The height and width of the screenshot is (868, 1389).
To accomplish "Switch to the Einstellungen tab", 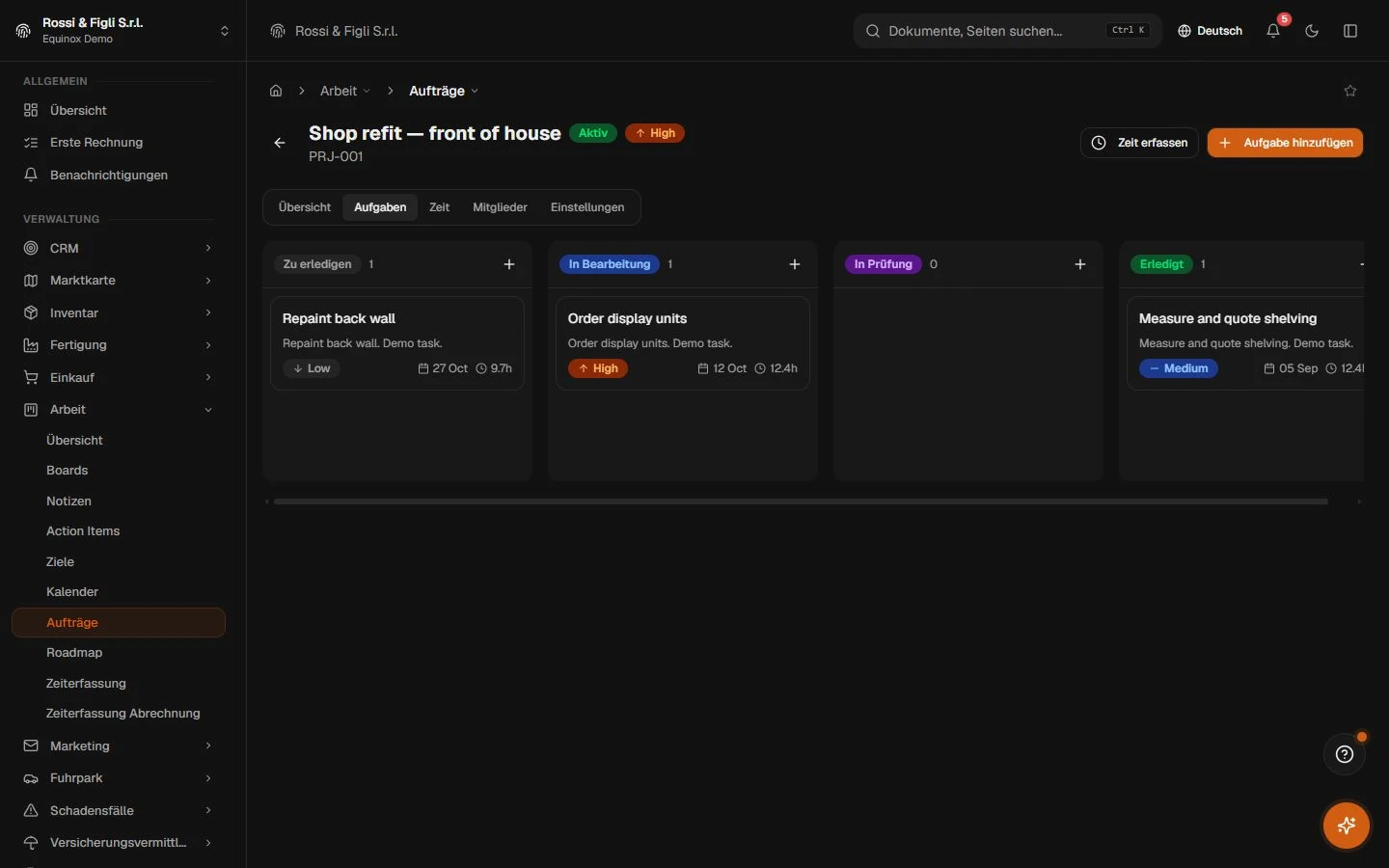I will click(587, 207).
